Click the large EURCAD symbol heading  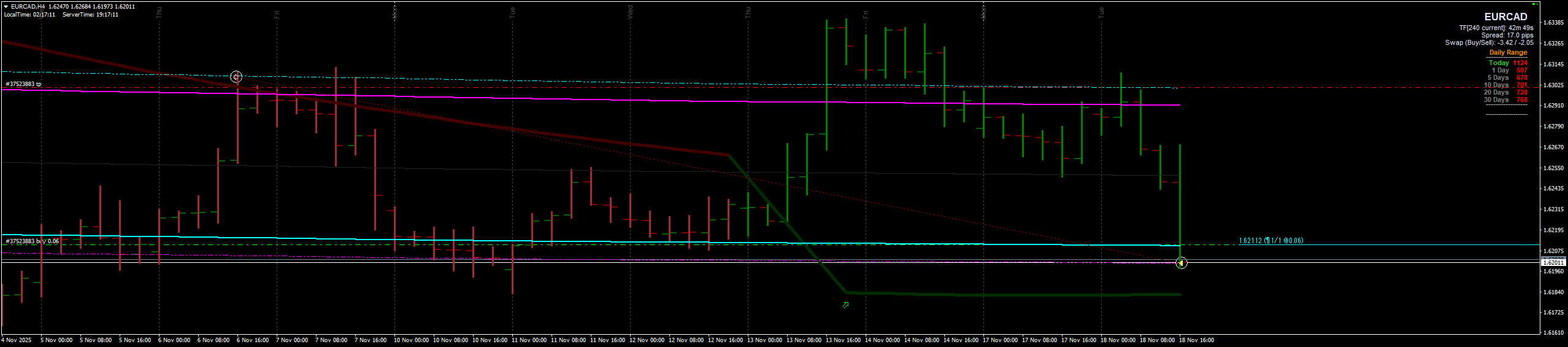click(x=1505, y=17)
